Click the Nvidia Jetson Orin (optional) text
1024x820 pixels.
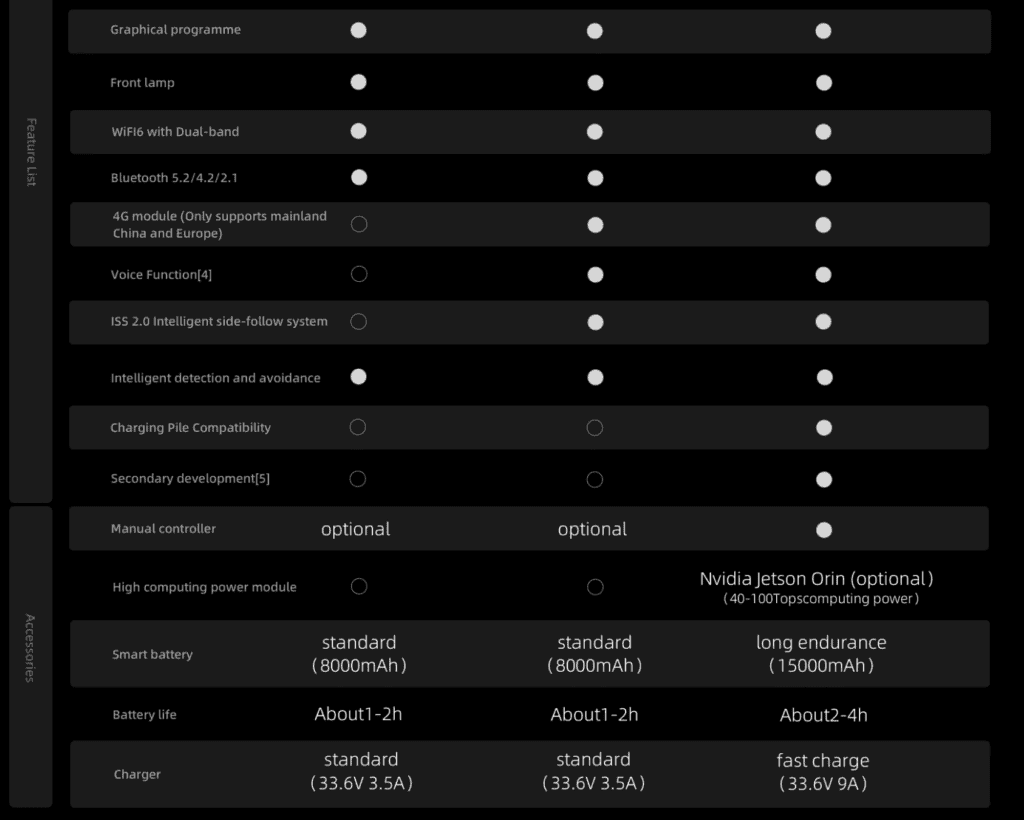pos(817,579)
